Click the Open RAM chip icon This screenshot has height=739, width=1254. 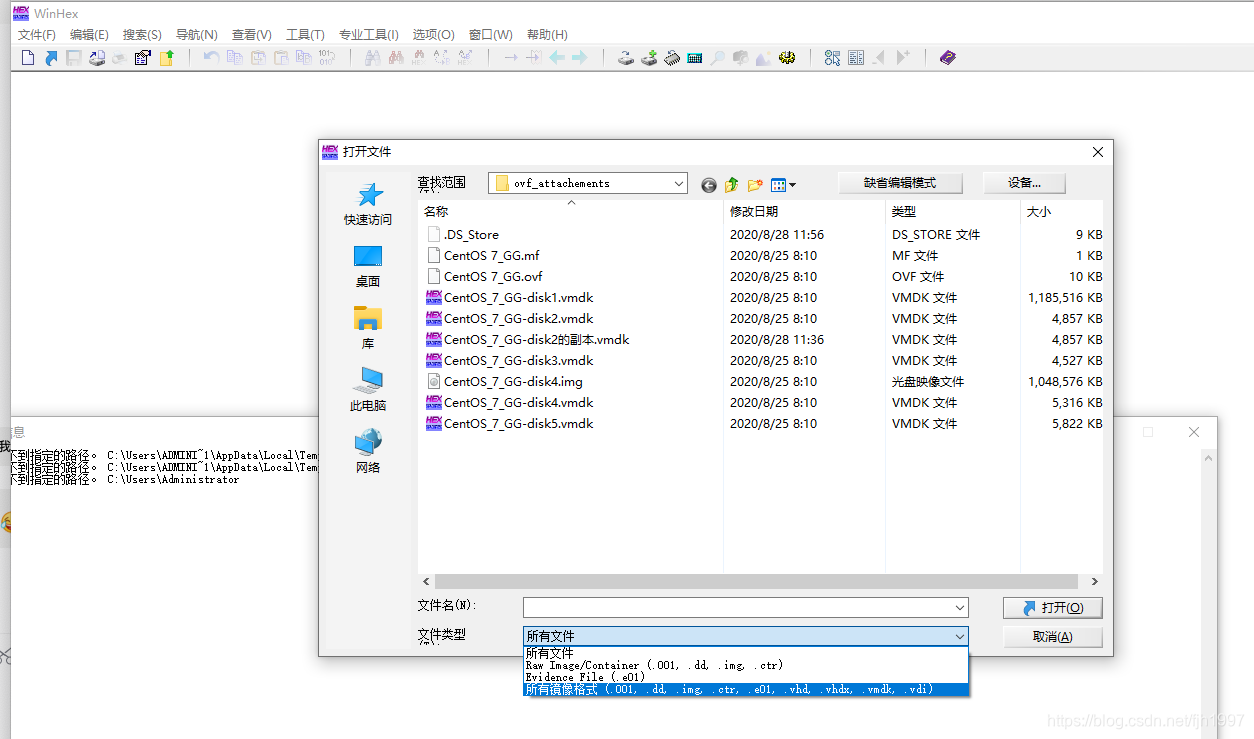tap(672, 58)
